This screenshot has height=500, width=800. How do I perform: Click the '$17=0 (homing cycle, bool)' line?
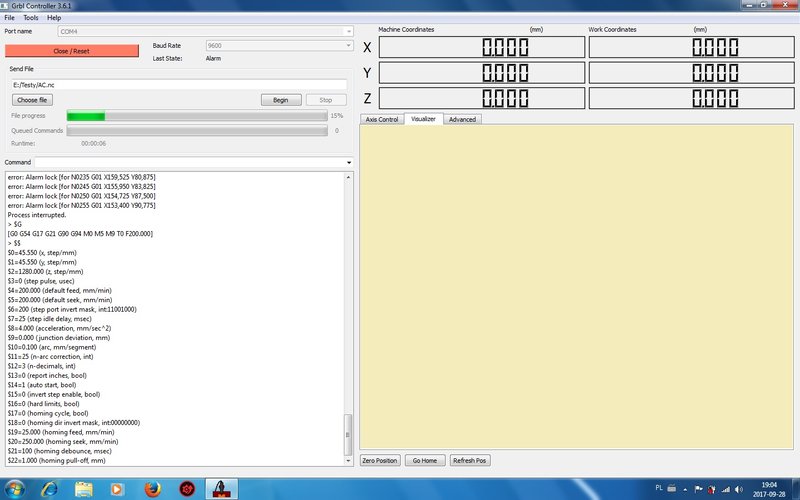pos(48,413)
